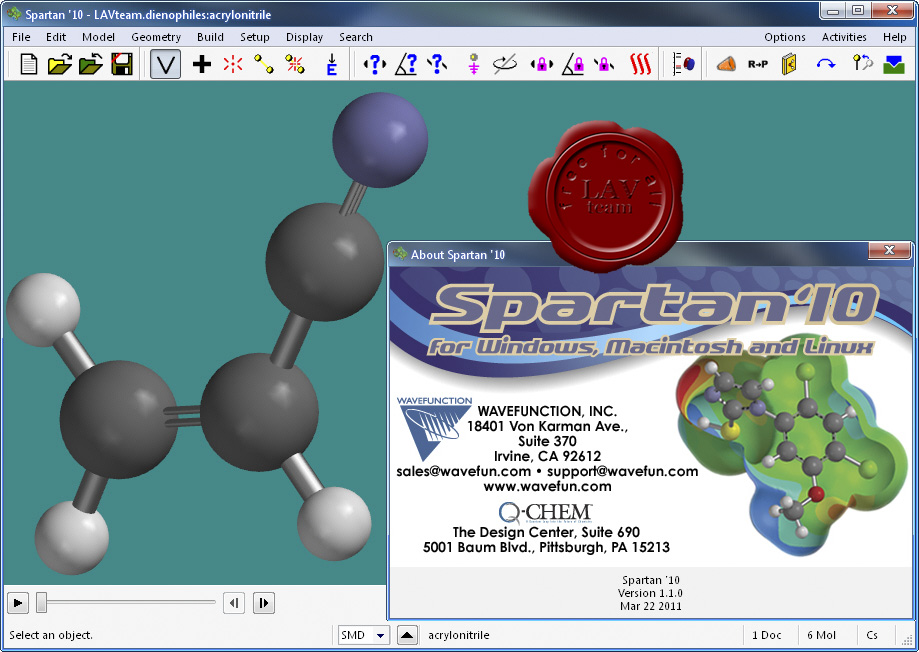Image resolution: width=919 pixels, height=652 pixels.
Task: Open the Surfaces orange cone icon
Action: (727, 64)
